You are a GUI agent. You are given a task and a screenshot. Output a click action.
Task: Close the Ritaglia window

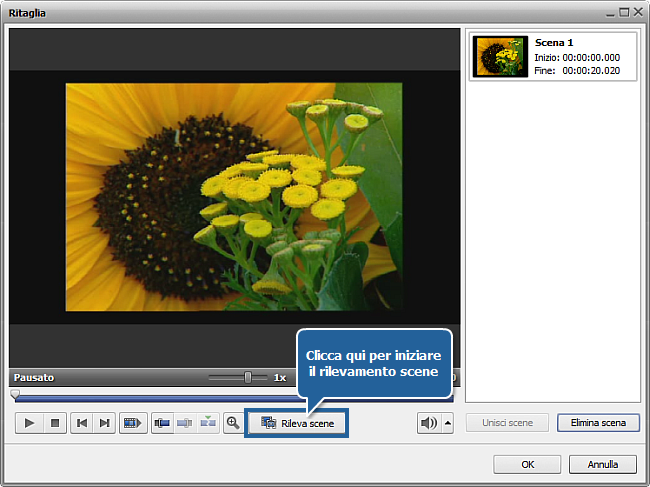(x=638, y=12)
